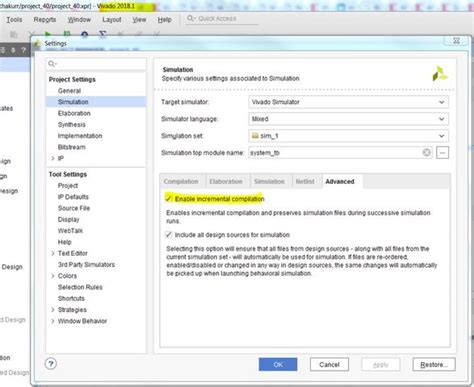Select Bitstream settings
The height and width of the screenshot is (387, 474).
pyautogui.click(x=72, y=147)
